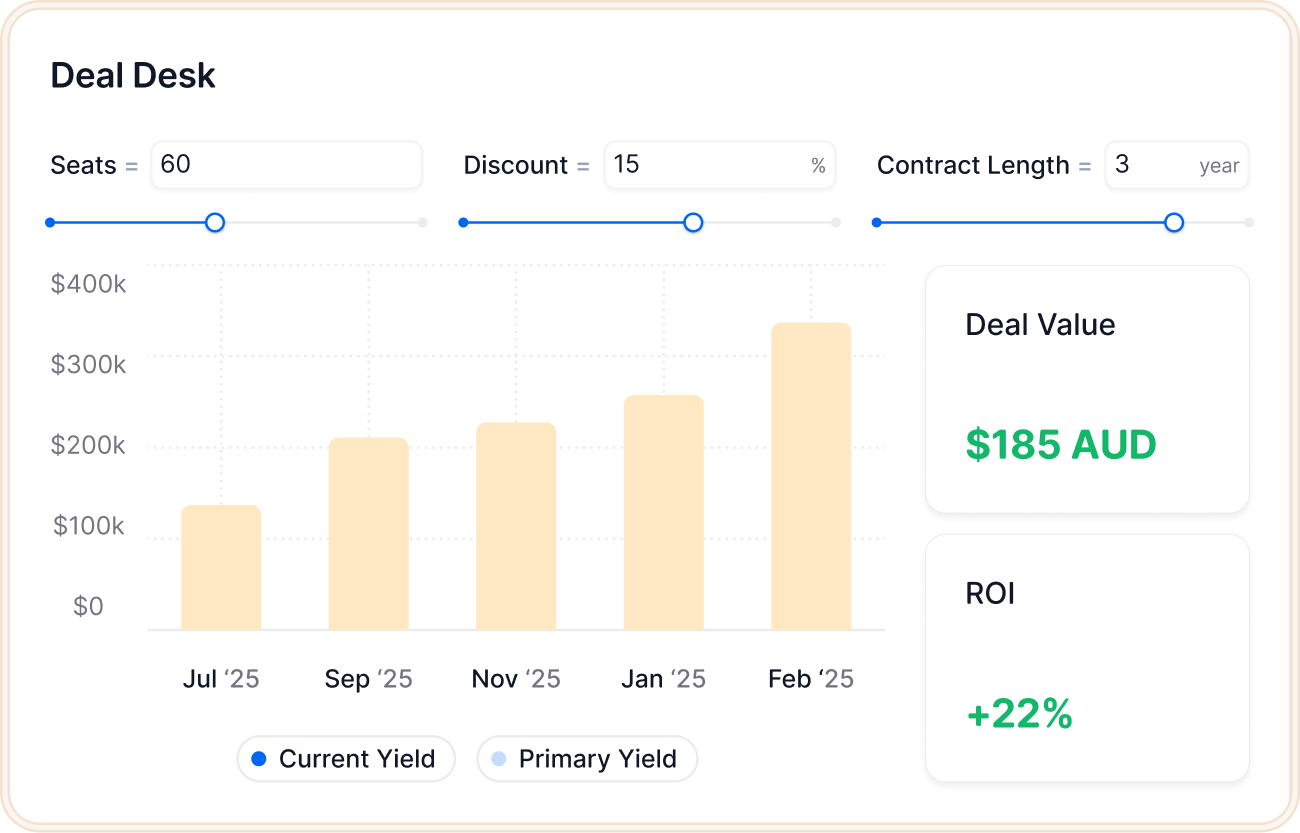The image size is (1300, 833).
Task: Toggle the Current Yield legend indicator
Action: click(x=346, y=759)
